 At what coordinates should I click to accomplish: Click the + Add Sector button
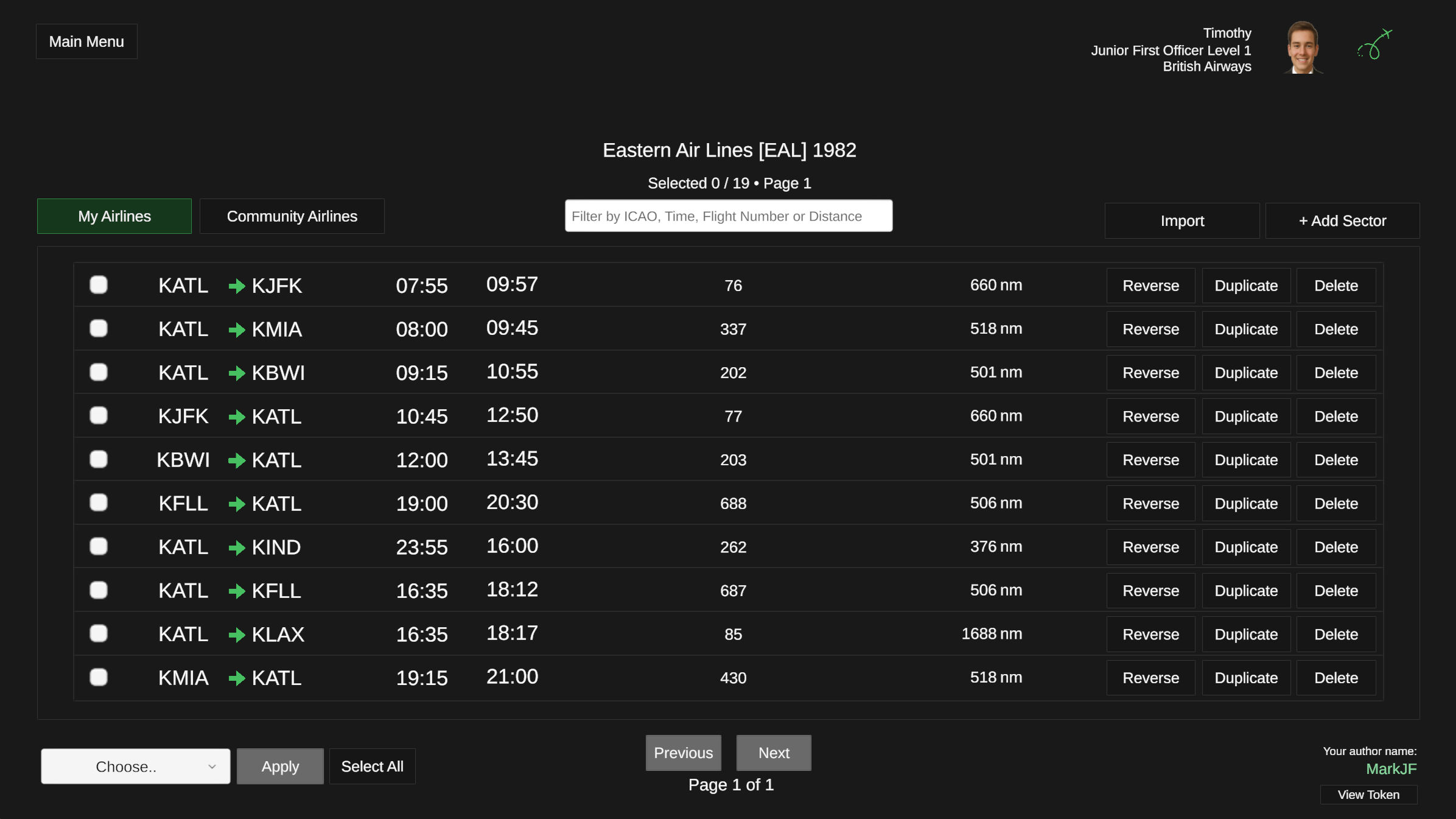pos(1342,221)
